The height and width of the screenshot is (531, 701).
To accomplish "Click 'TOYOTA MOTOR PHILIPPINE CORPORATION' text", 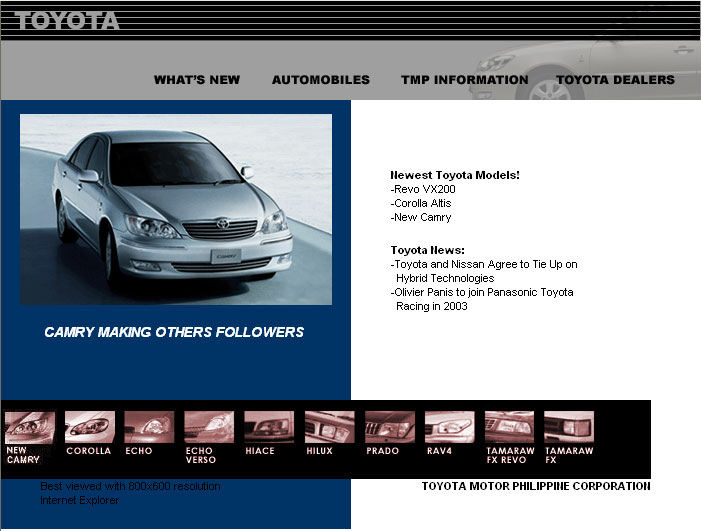I will click(536, 486).
